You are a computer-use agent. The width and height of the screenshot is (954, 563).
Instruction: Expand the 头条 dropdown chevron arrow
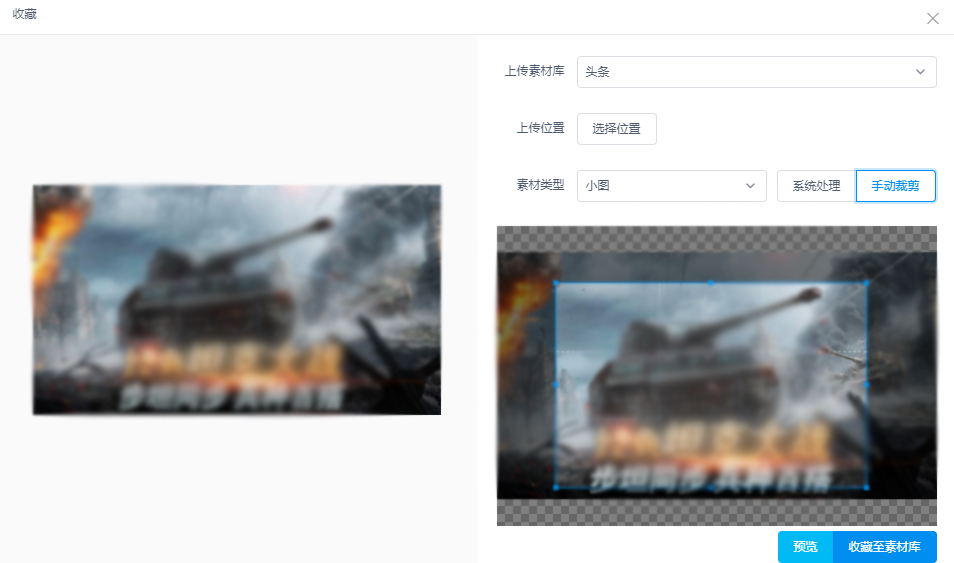tap(921, 72)
